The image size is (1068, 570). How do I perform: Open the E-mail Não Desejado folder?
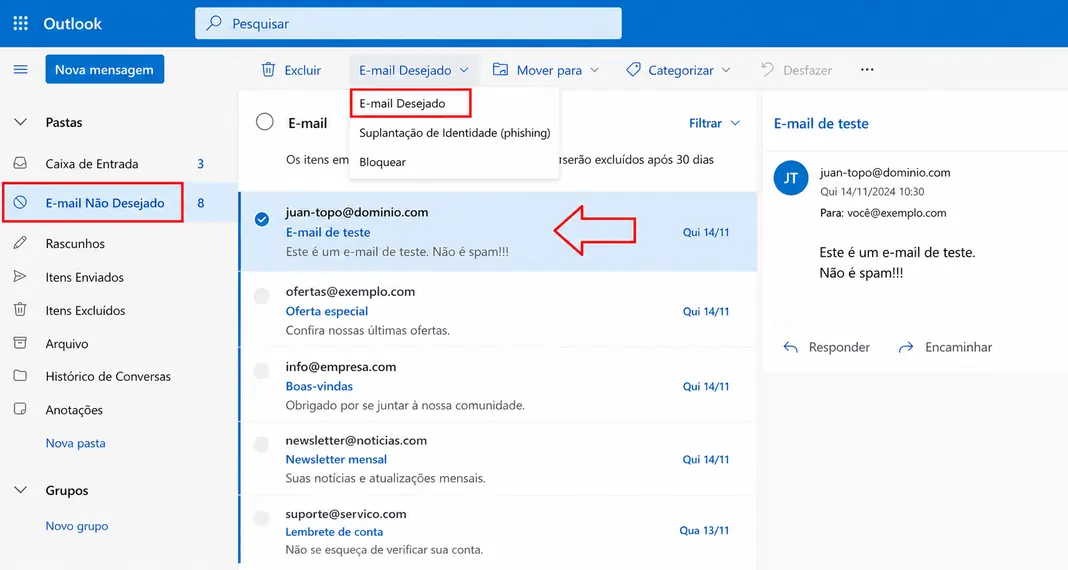click(105, 202)
